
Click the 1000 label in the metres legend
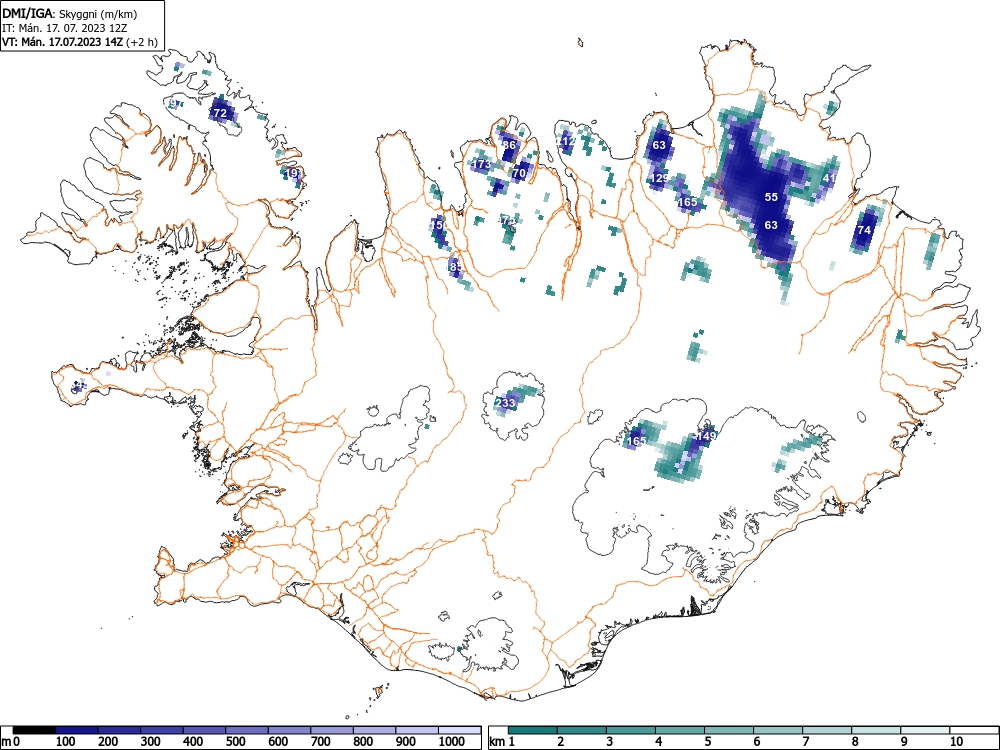(452, 742)
